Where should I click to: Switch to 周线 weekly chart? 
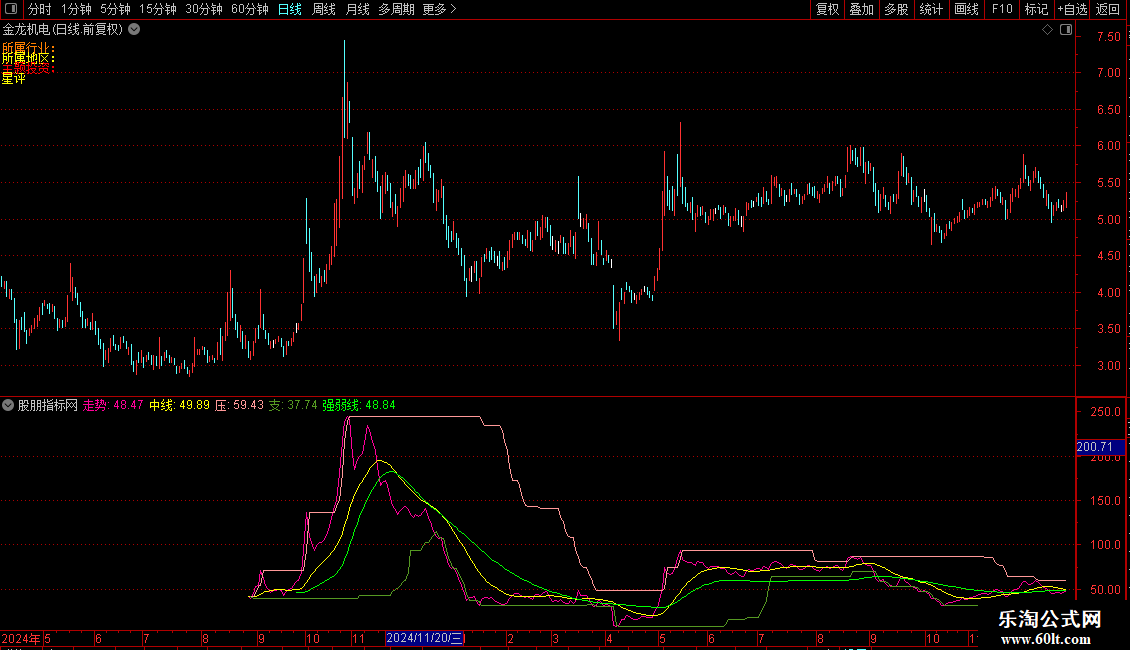tap(324, 9)
